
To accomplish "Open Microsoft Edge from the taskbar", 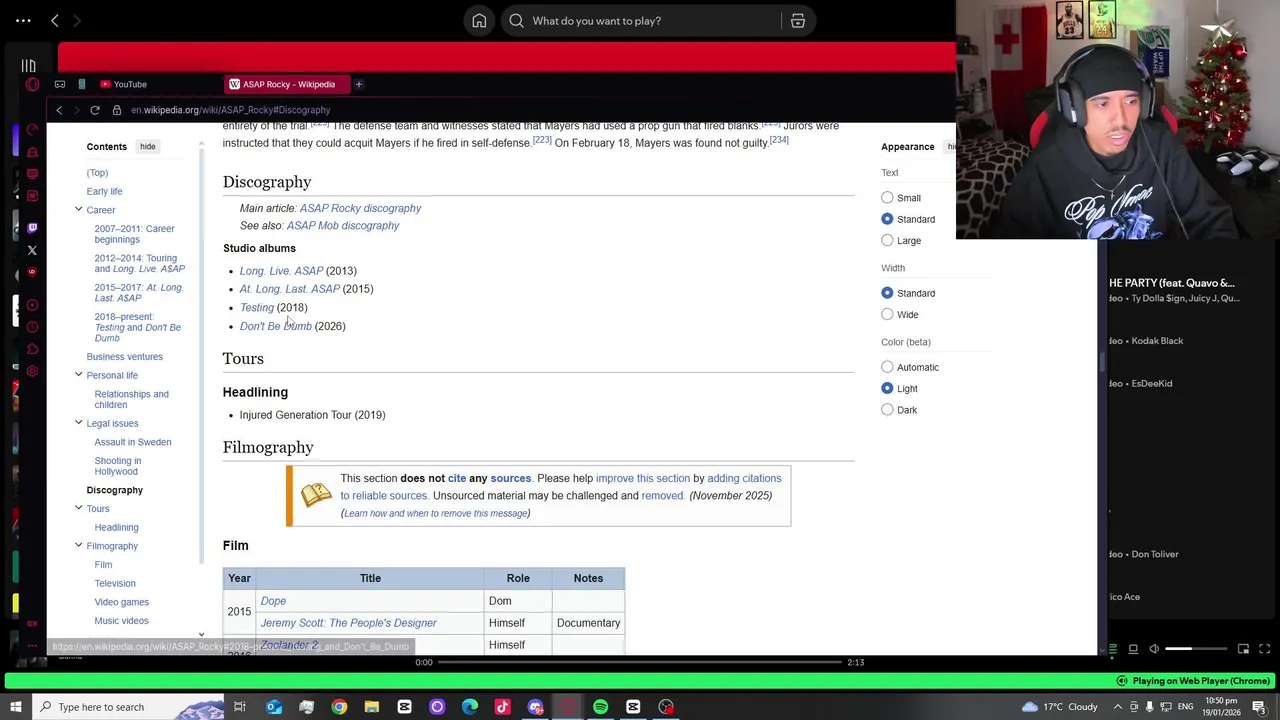I will coord(470,707).
